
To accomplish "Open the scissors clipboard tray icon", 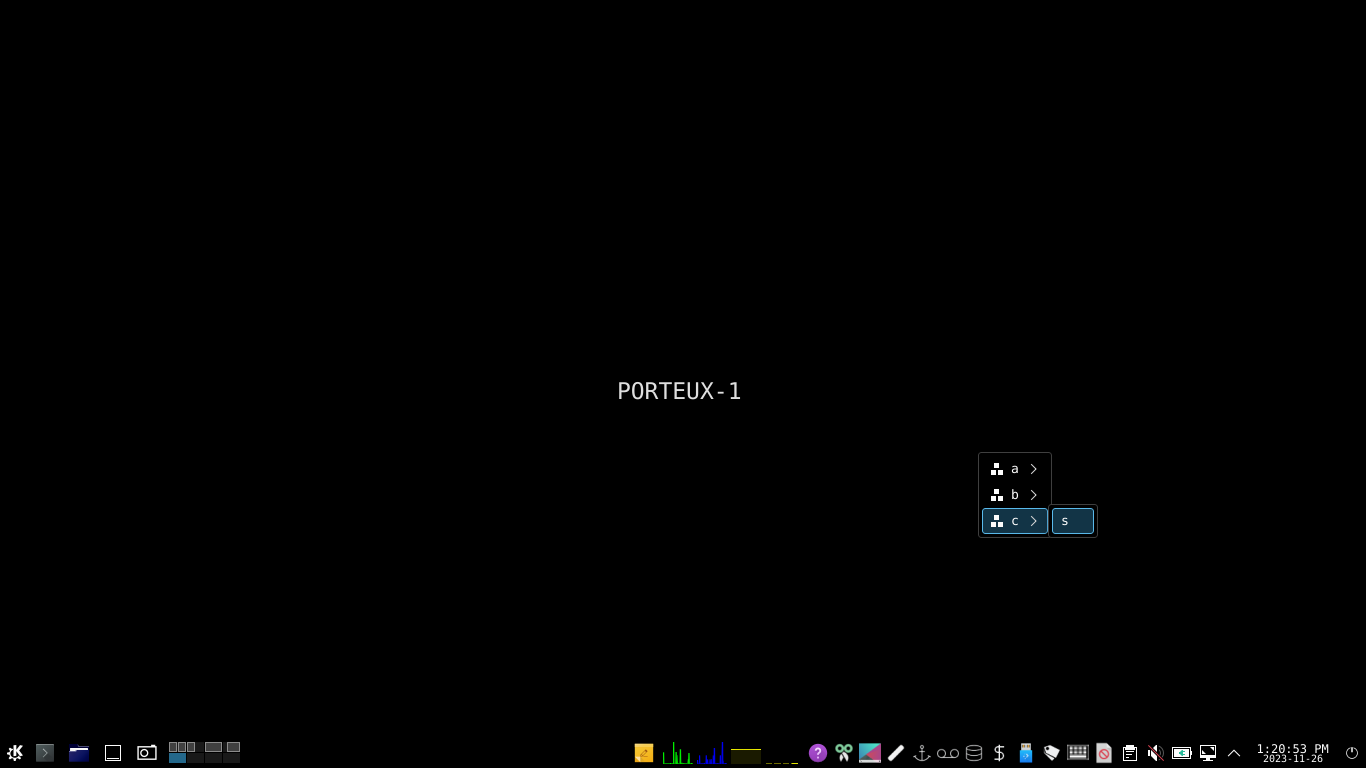I will pyautogui.click(x=844, y=753).
